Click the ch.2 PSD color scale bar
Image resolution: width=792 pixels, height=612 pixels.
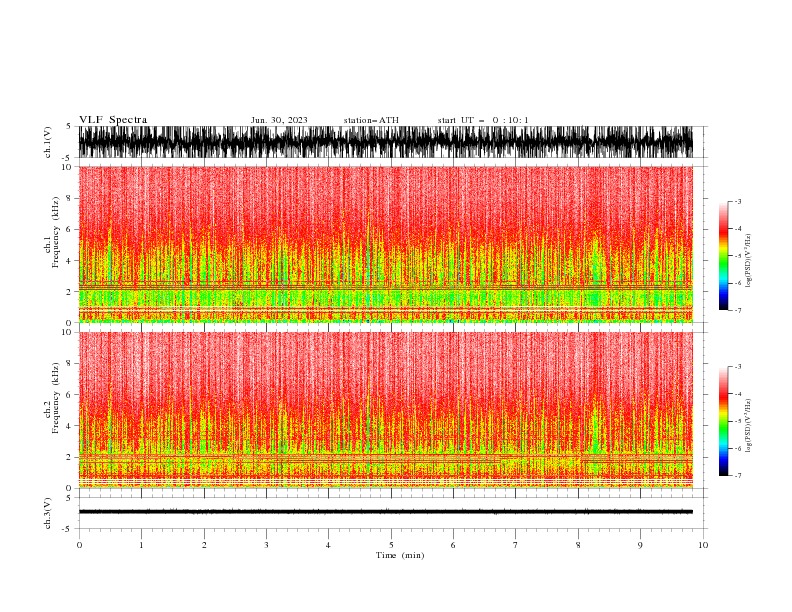(723, 421)
